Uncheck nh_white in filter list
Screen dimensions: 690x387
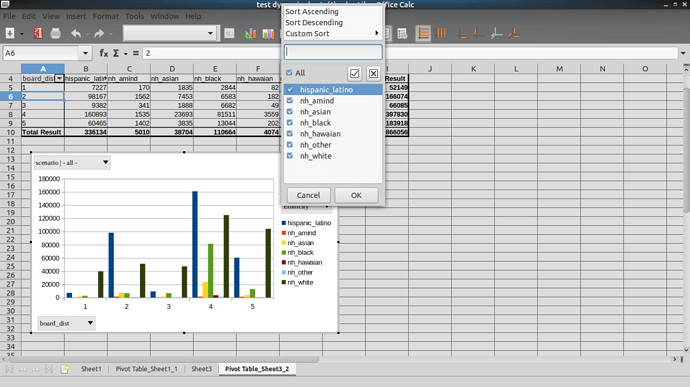pyautogui.click(x=290, y=155)
